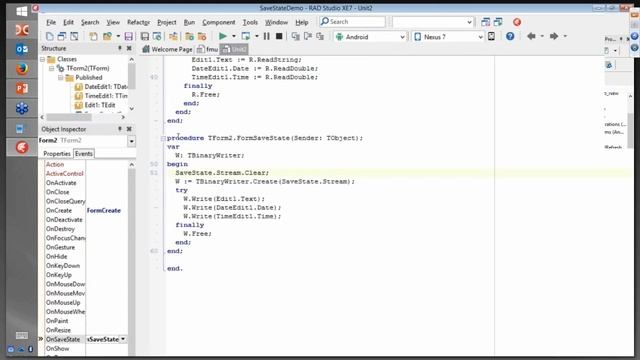Image resolution: width=640 pixels, height=360 pixels.
Task: Click the FormCreate handler value
Action: (104, 211)
